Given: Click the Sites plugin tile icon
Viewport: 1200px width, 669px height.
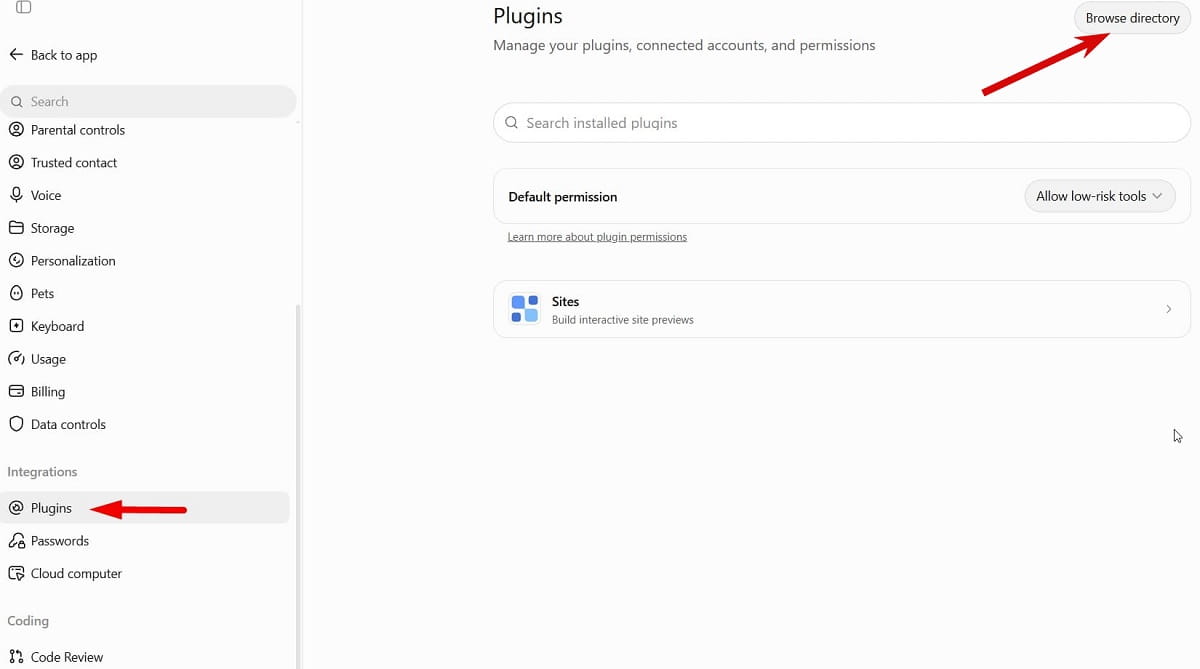Looking at the screenshot, I should click(x=524, y=309).
